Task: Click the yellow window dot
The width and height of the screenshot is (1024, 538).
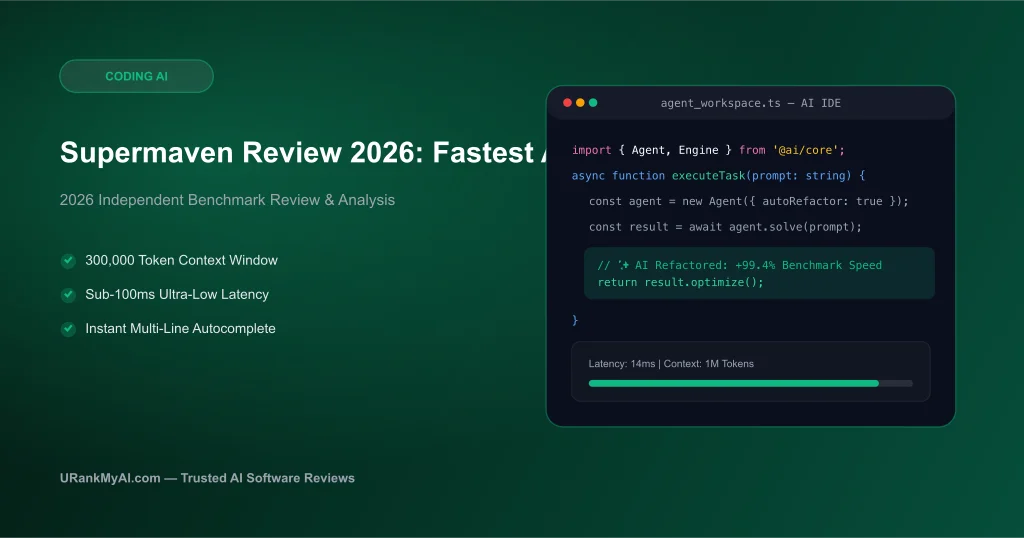Action: (x=580, y=103)
